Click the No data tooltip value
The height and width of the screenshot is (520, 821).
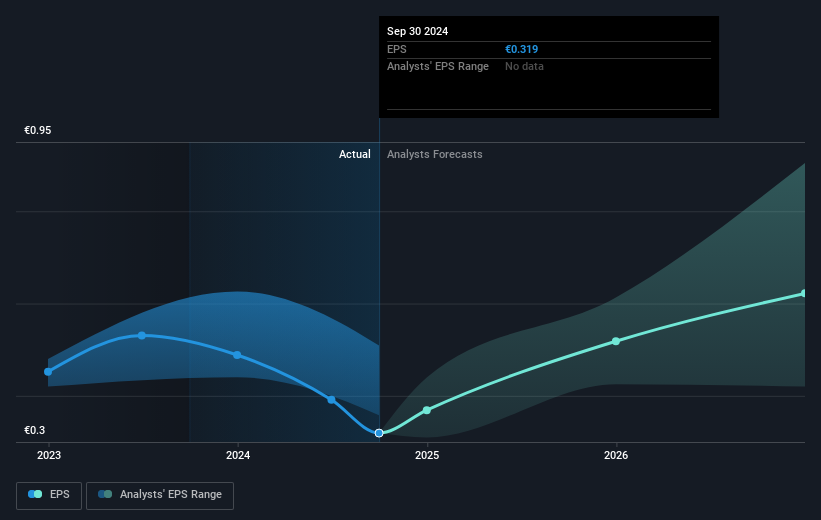524,66
